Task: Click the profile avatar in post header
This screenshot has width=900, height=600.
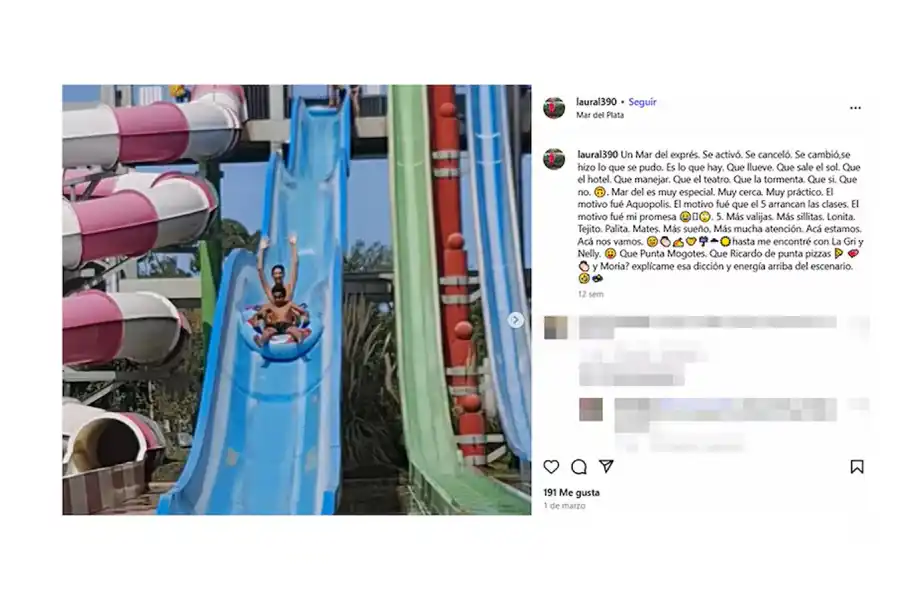Action: click(x=554, y=107)
